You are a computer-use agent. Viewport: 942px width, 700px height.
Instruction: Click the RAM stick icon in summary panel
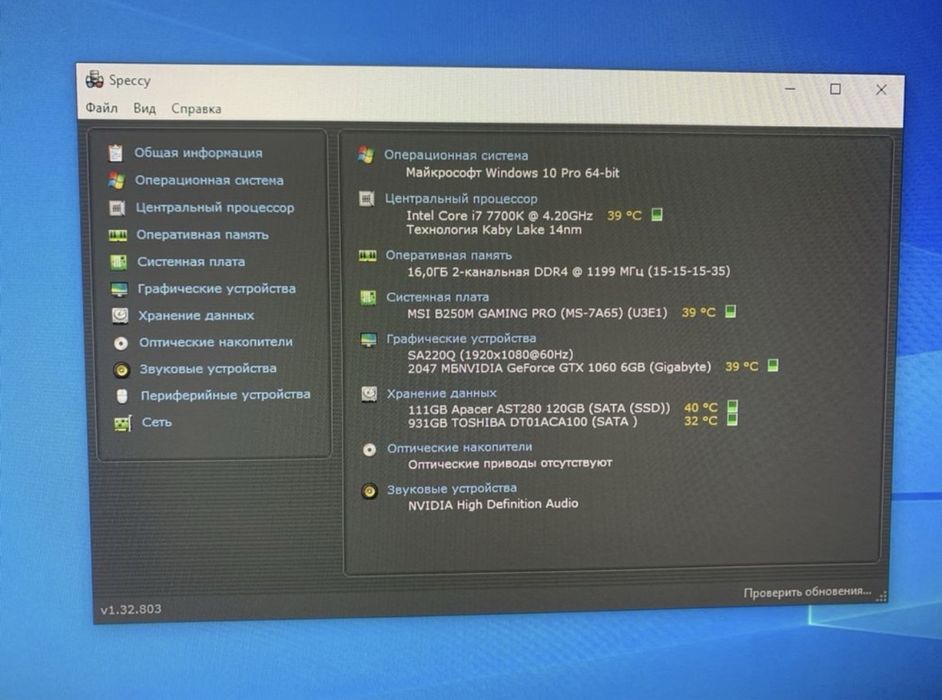click(367, 255)
